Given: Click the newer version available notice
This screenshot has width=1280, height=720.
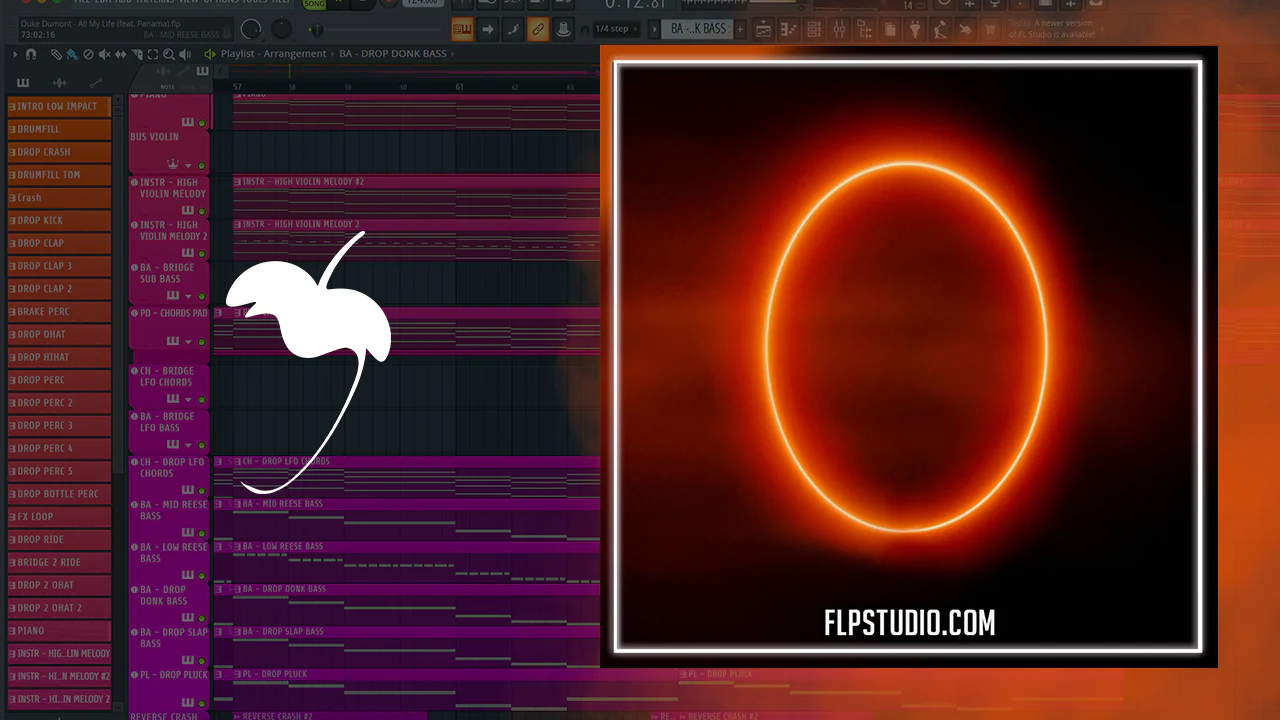Looking at the screenshot, I should click(1054, 29).
